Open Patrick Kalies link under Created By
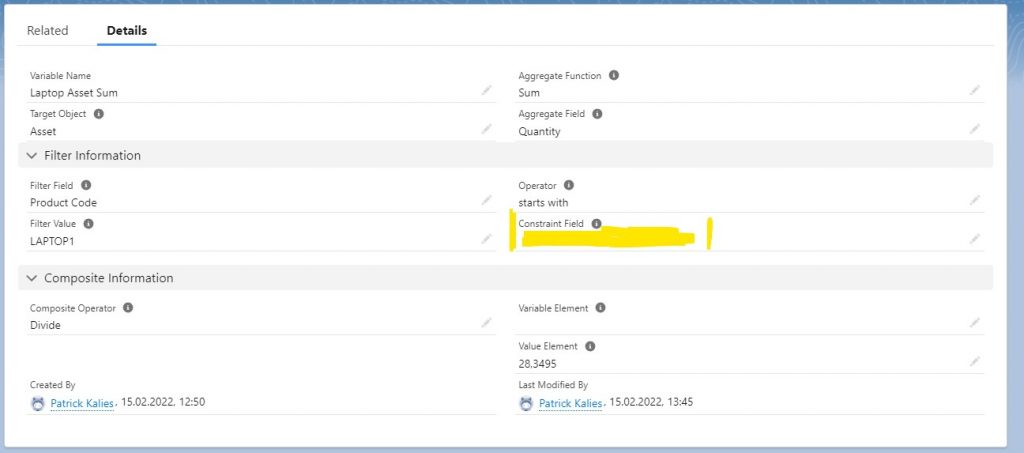This screenshot has width=1024, height=453. [82, 403]
